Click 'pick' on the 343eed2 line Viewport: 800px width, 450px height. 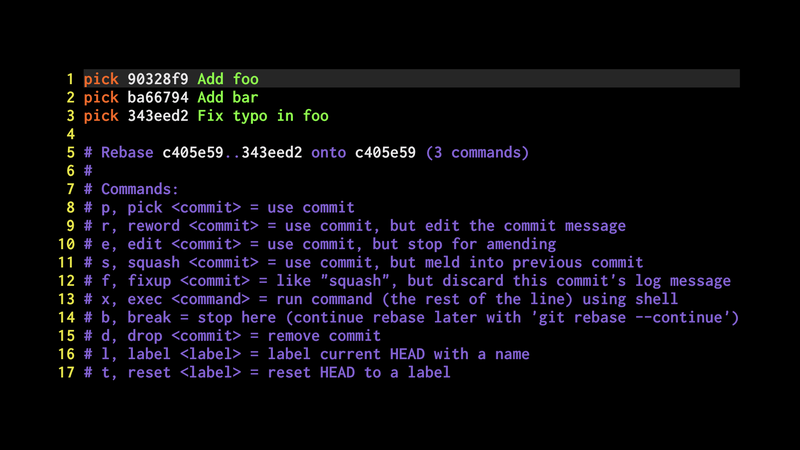click(x=101, y=116)
